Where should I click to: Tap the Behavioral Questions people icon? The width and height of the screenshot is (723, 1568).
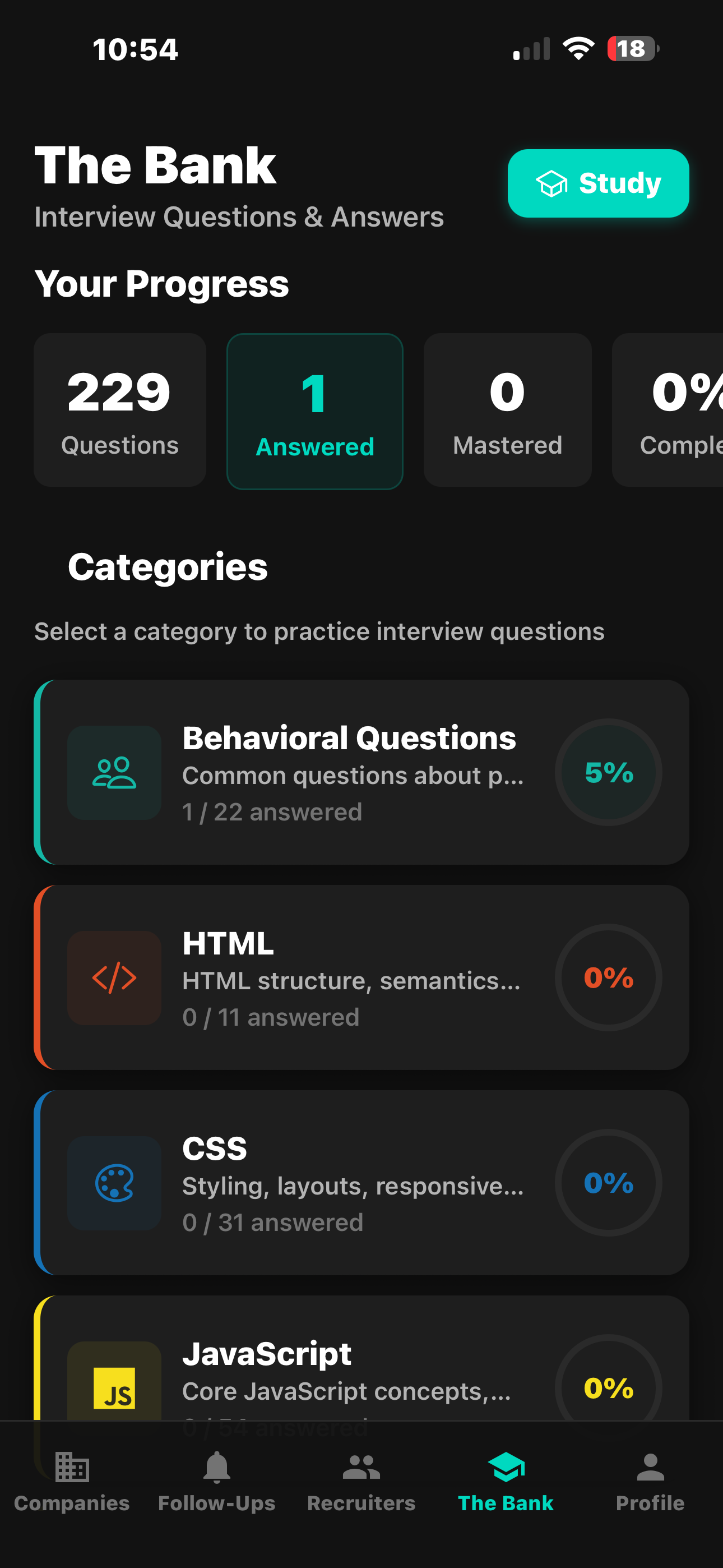click(114, 772)
